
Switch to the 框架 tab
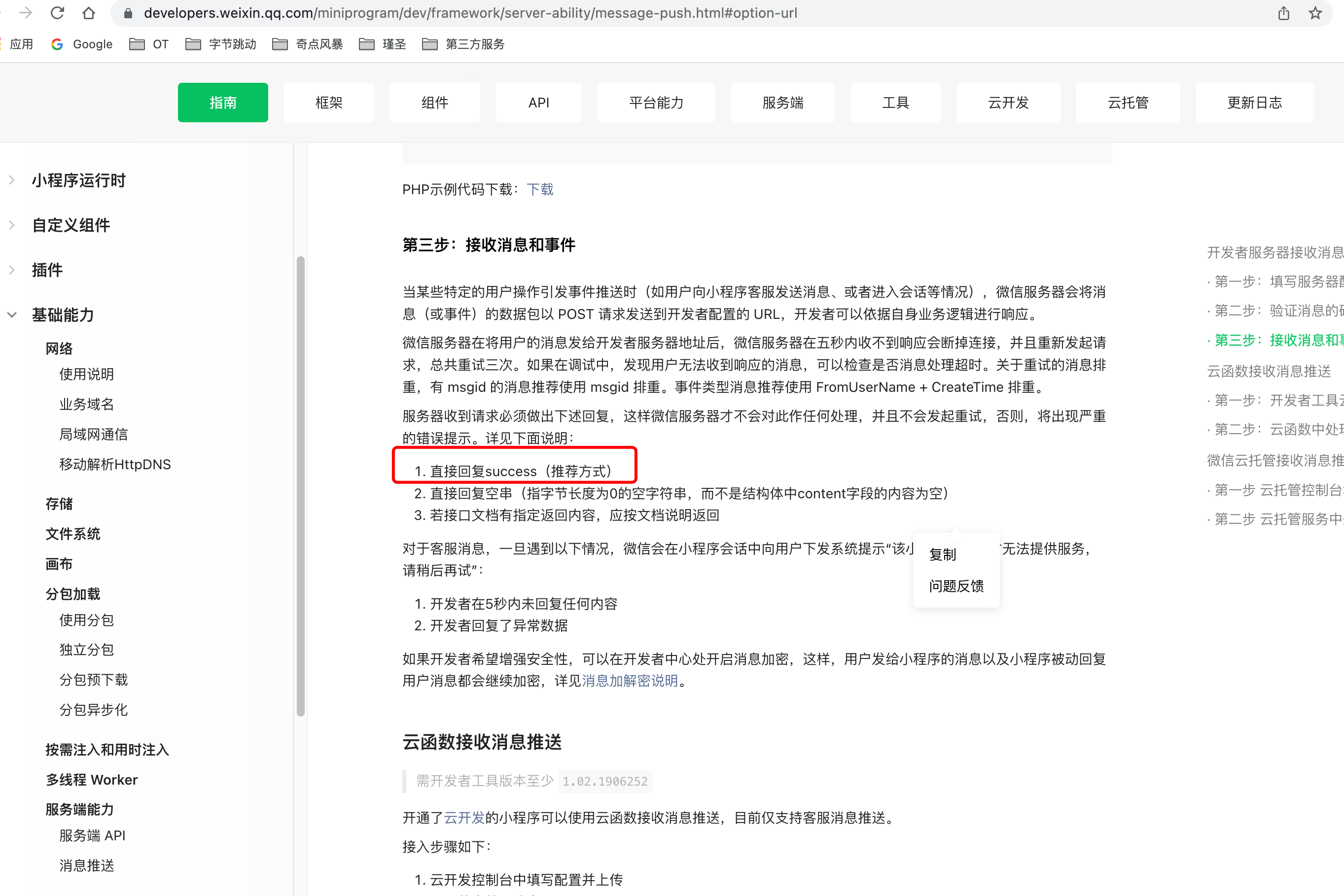pyautogui.click(x=329, y=103)
